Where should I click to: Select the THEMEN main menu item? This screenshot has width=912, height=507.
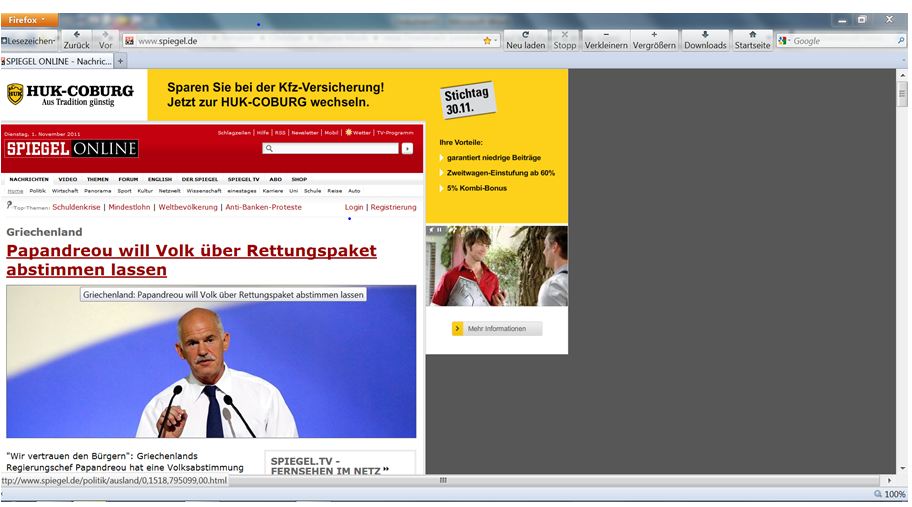98,179
